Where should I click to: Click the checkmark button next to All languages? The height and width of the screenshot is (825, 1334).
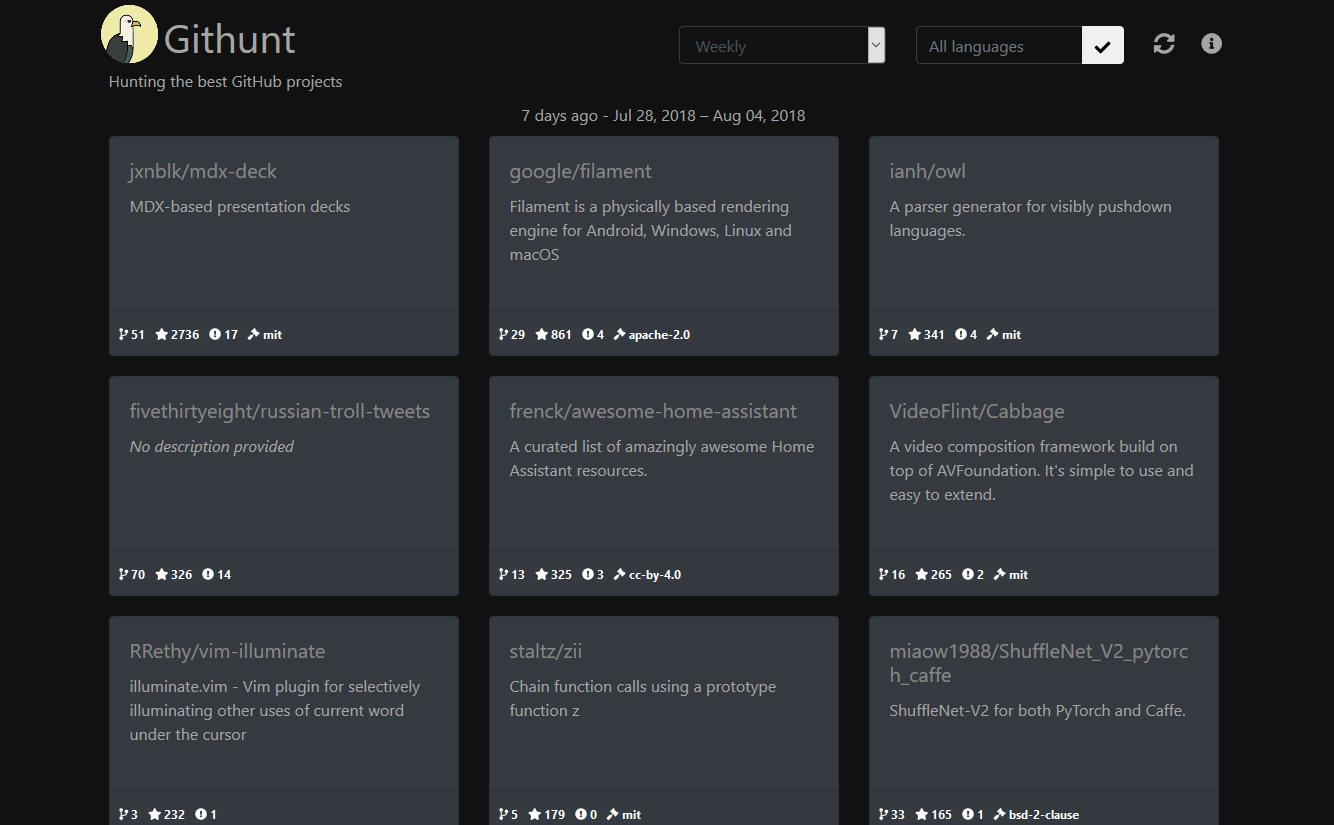(1103, 46)
